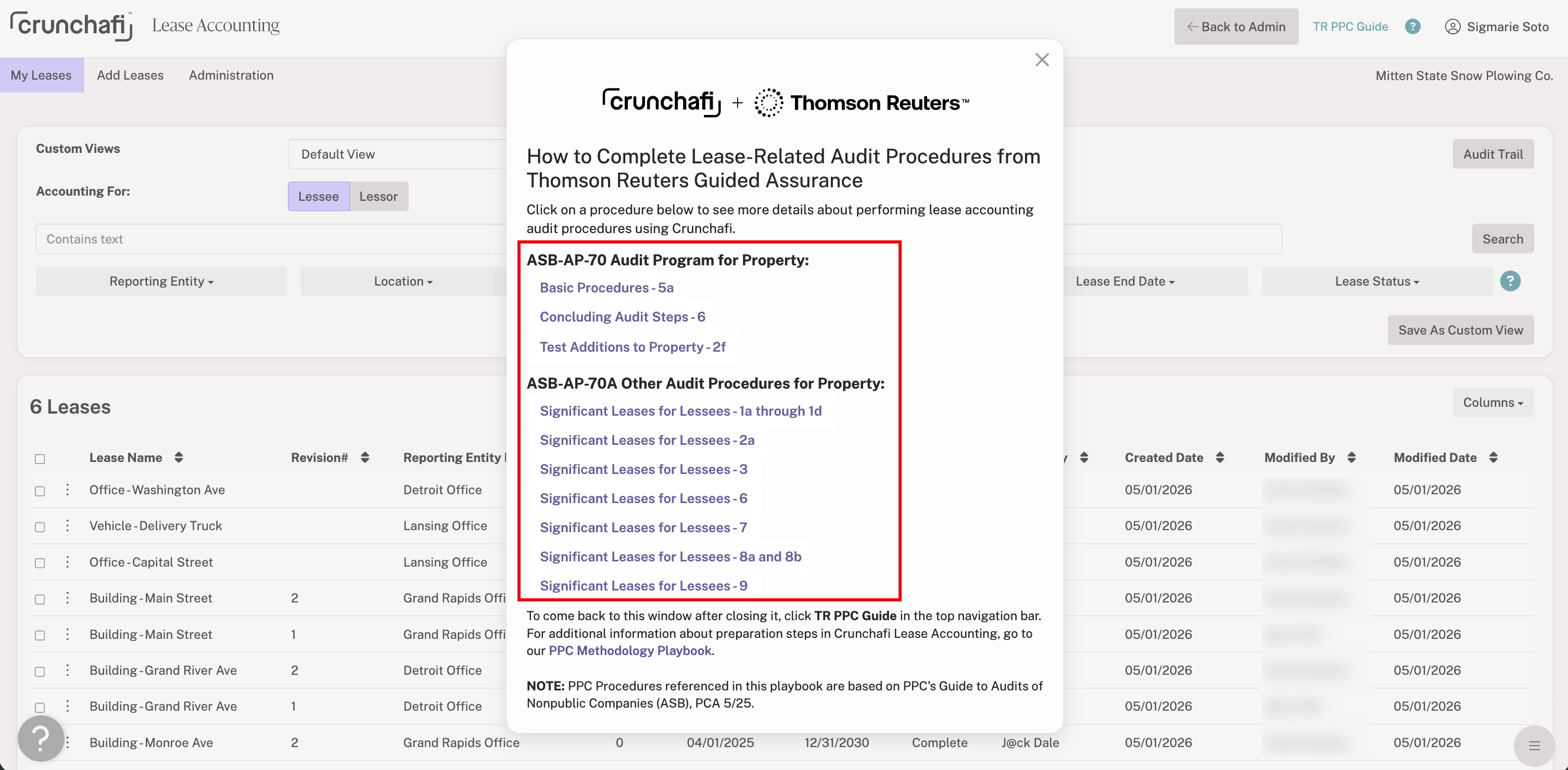Toggle the select-all leases checkbox
The height and width of the screenshot is (770, 1568).
point(40,458)
